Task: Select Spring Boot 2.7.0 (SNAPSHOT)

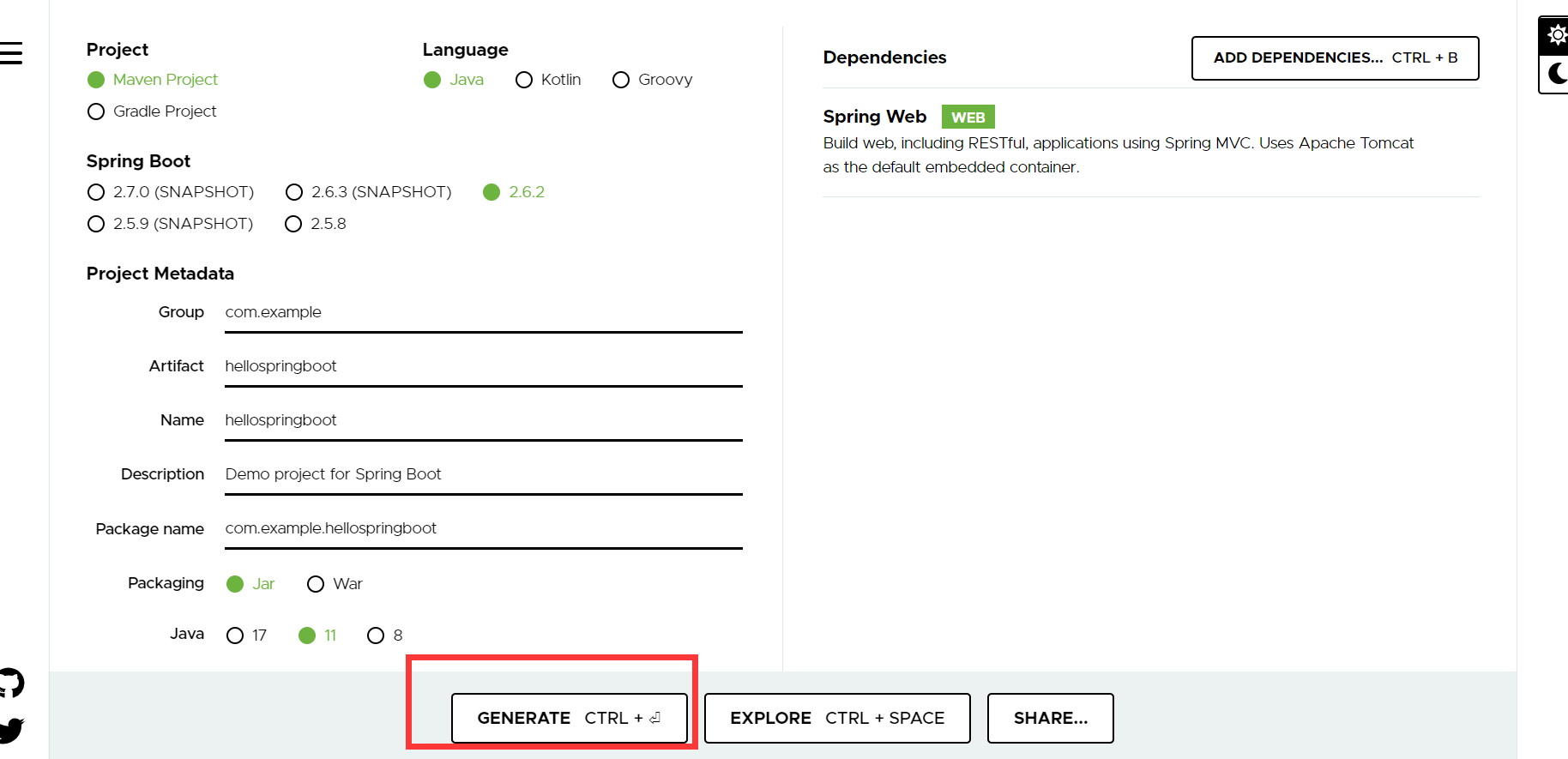Action: pyautogui.click(x=171, y=192)
